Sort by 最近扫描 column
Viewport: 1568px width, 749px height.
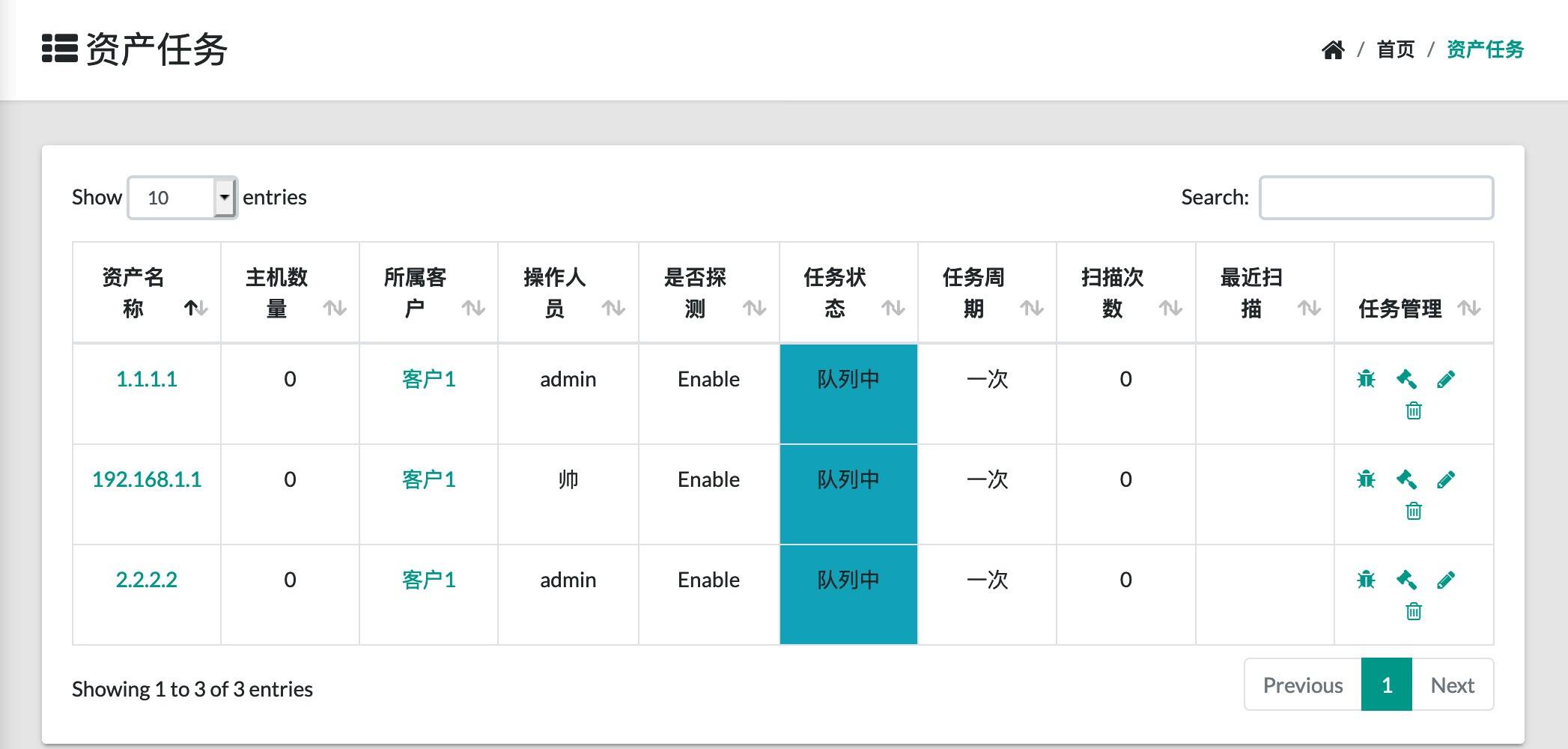[1265, 293]
